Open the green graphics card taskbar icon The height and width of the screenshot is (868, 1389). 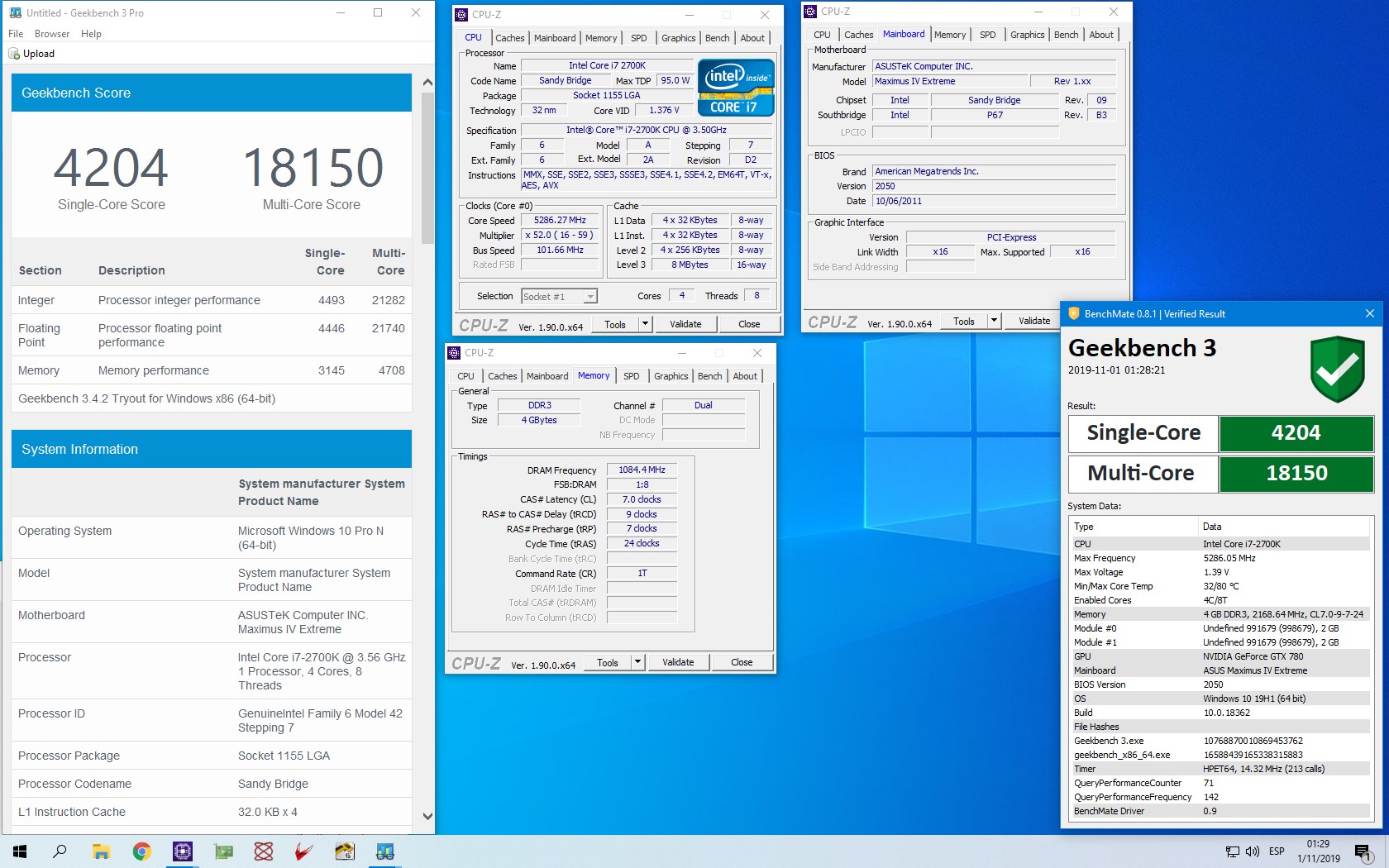pos(223,851)
